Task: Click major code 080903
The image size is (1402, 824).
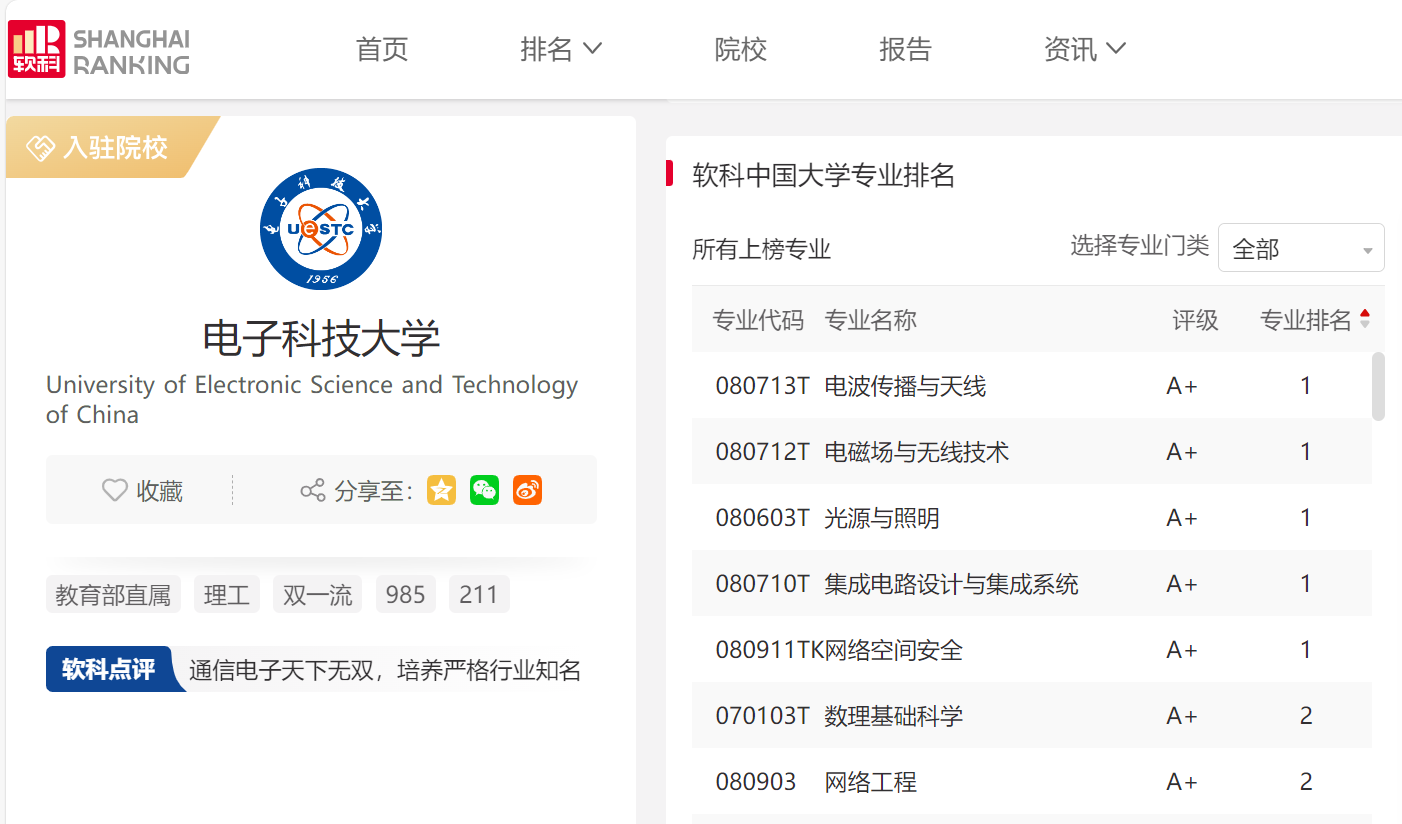Action: tap(756, 782)
